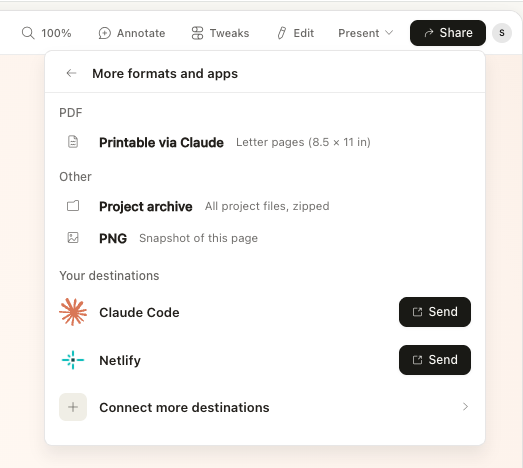Send to Netlify

435,360
